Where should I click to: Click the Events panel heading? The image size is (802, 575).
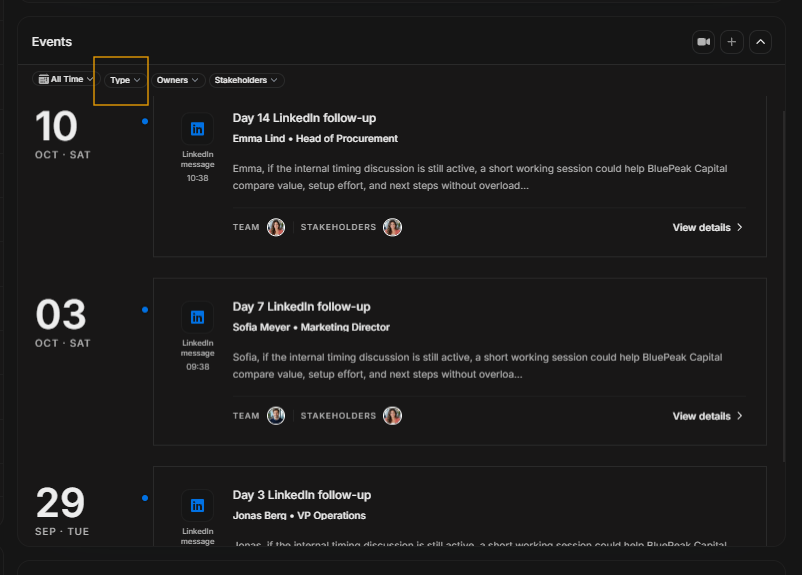(x=52, y=42)
